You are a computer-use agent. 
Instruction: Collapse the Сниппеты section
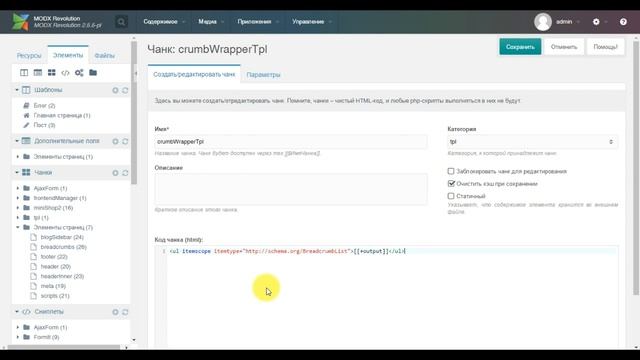pos(17,312)
